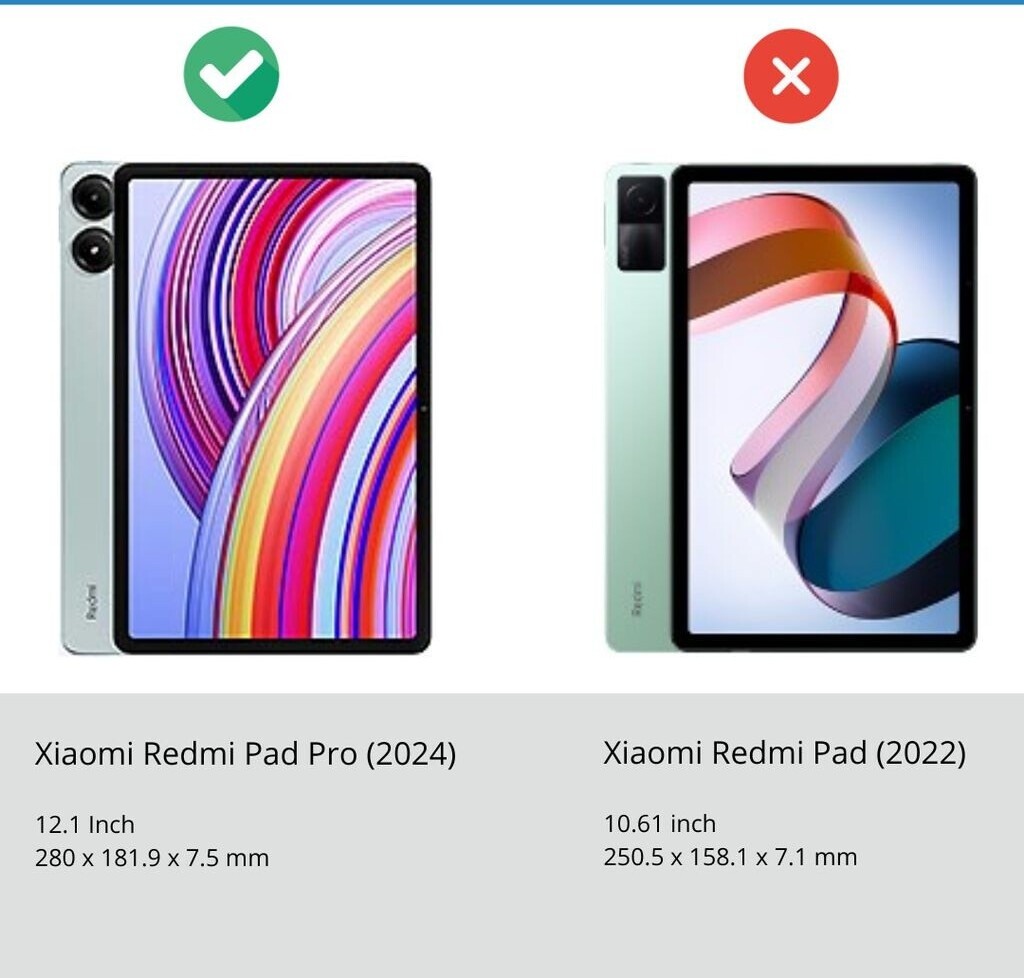Click the 250.5 x 158.1 x 7.1 mm dimensions
Image resolution: width=1024 pixels, height=978 pixels.
(730, 857)
